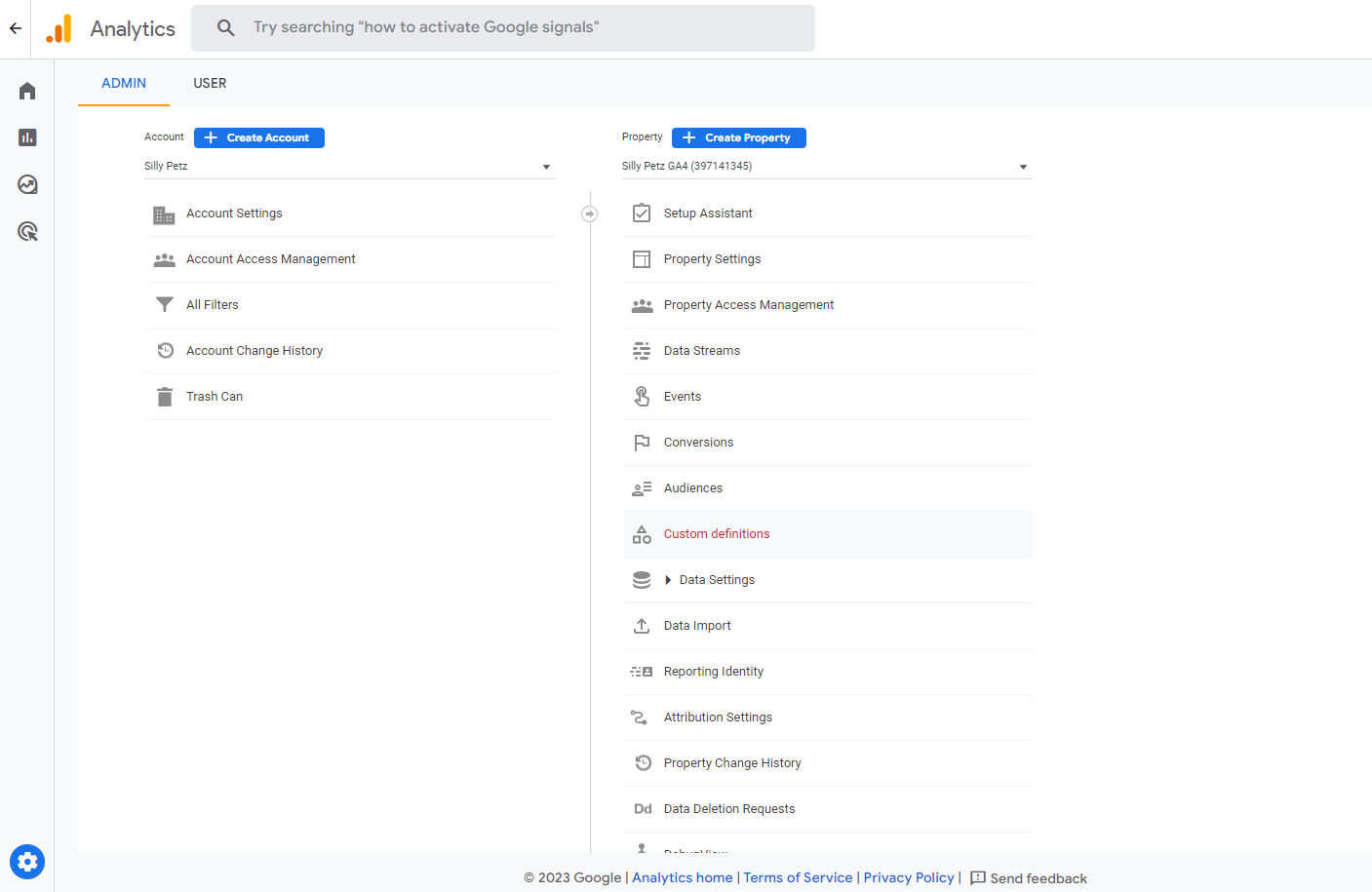Viewport: 1372px width, 892px height.
Task: Open the Silly Petz GA4 property dropdown
Action: 827,167
